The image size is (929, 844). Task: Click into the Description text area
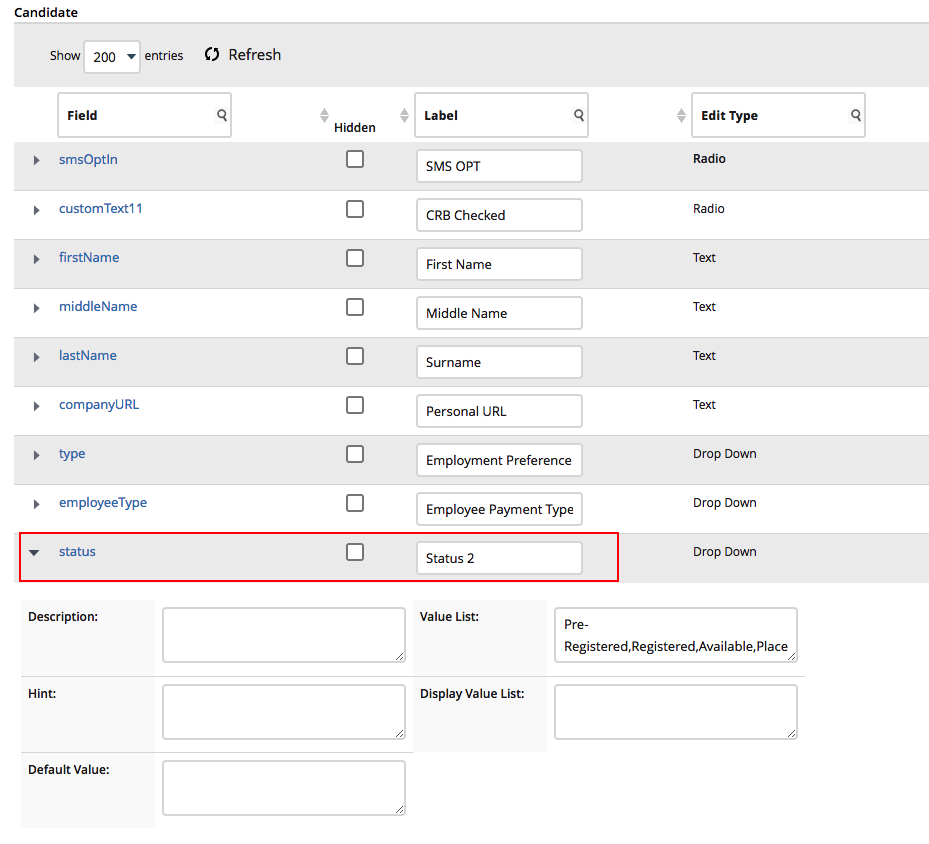coord(283,635)
